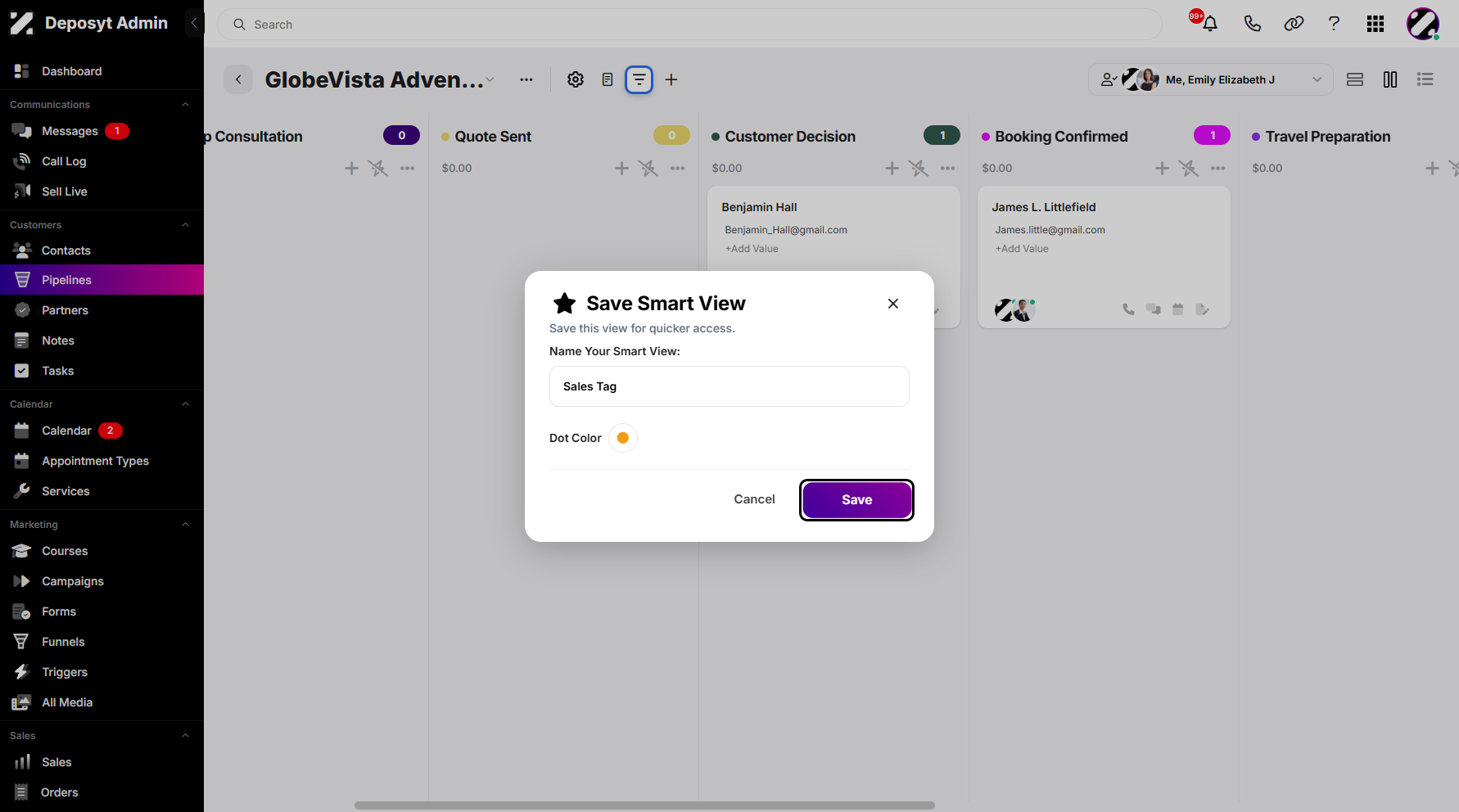
Task: Click +Add Value on James L. Littlefield card
Action: pyautogui.click(x=1022, y=249)
